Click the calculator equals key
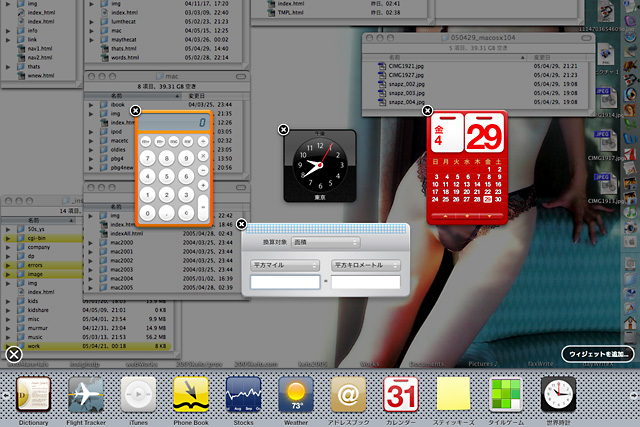Image resolution: width=640 pixels, height=427 pixels. [x=203, y=207]
